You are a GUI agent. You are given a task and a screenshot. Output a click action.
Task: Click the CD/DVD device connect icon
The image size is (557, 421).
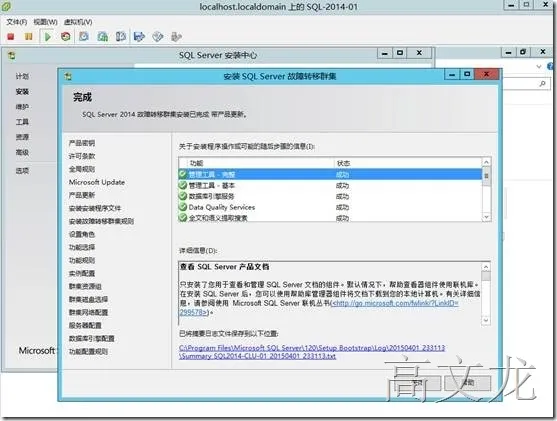158,36
